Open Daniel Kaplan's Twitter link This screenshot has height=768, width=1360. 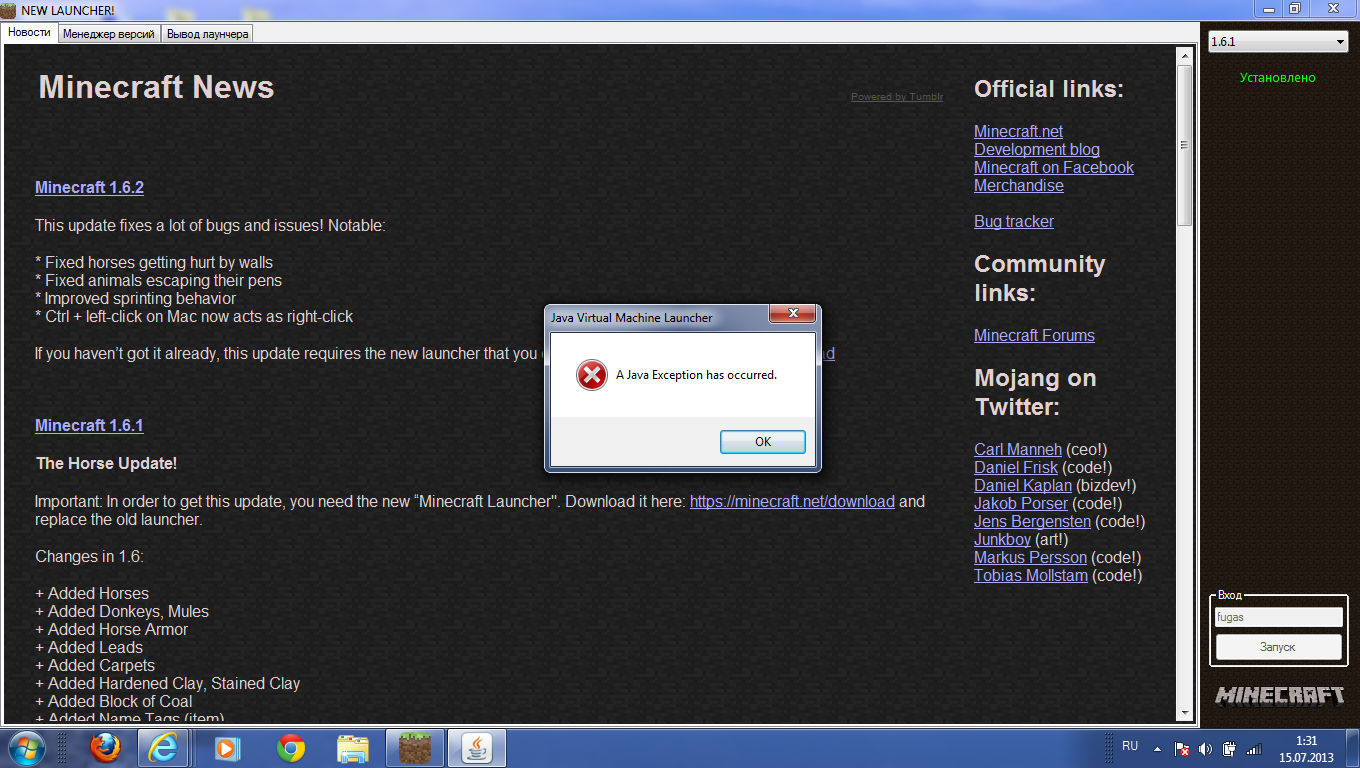(x=1023, y=485)
